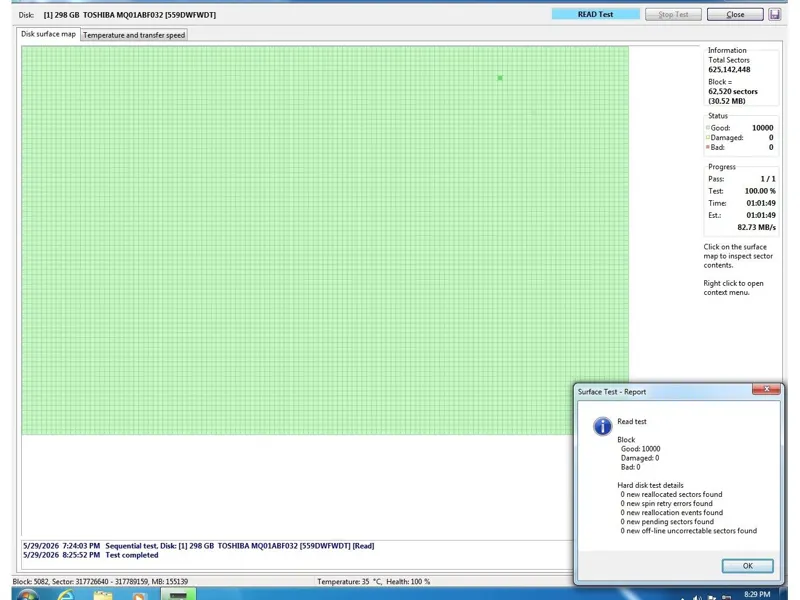
Task: Click the Bad status color swatch
Action: [x=708, y=147]
